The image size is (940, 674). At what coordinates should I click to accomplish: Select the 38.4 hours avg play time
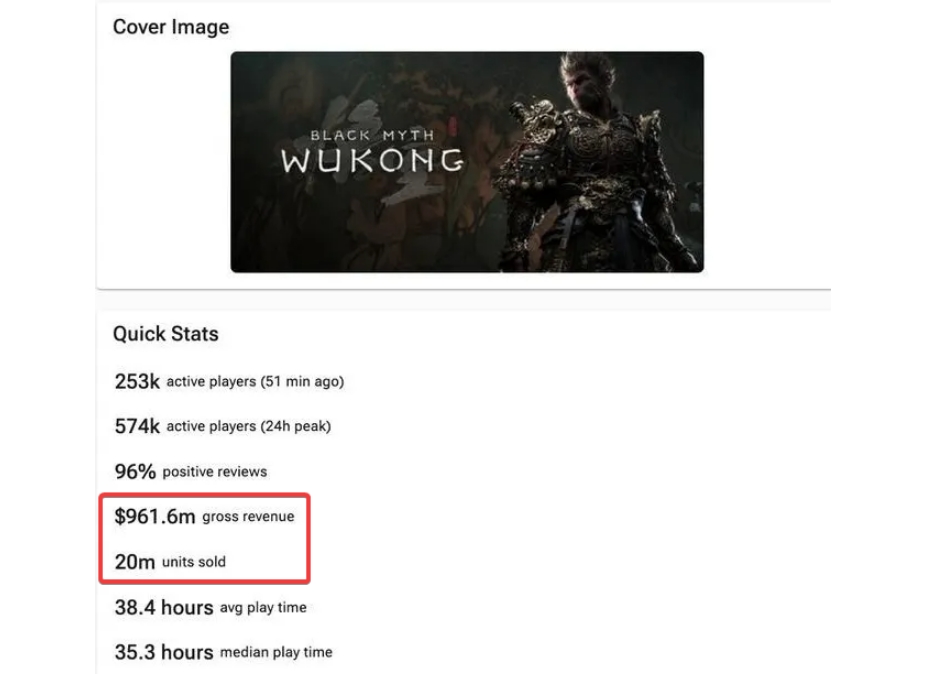[x=210, y=607]
